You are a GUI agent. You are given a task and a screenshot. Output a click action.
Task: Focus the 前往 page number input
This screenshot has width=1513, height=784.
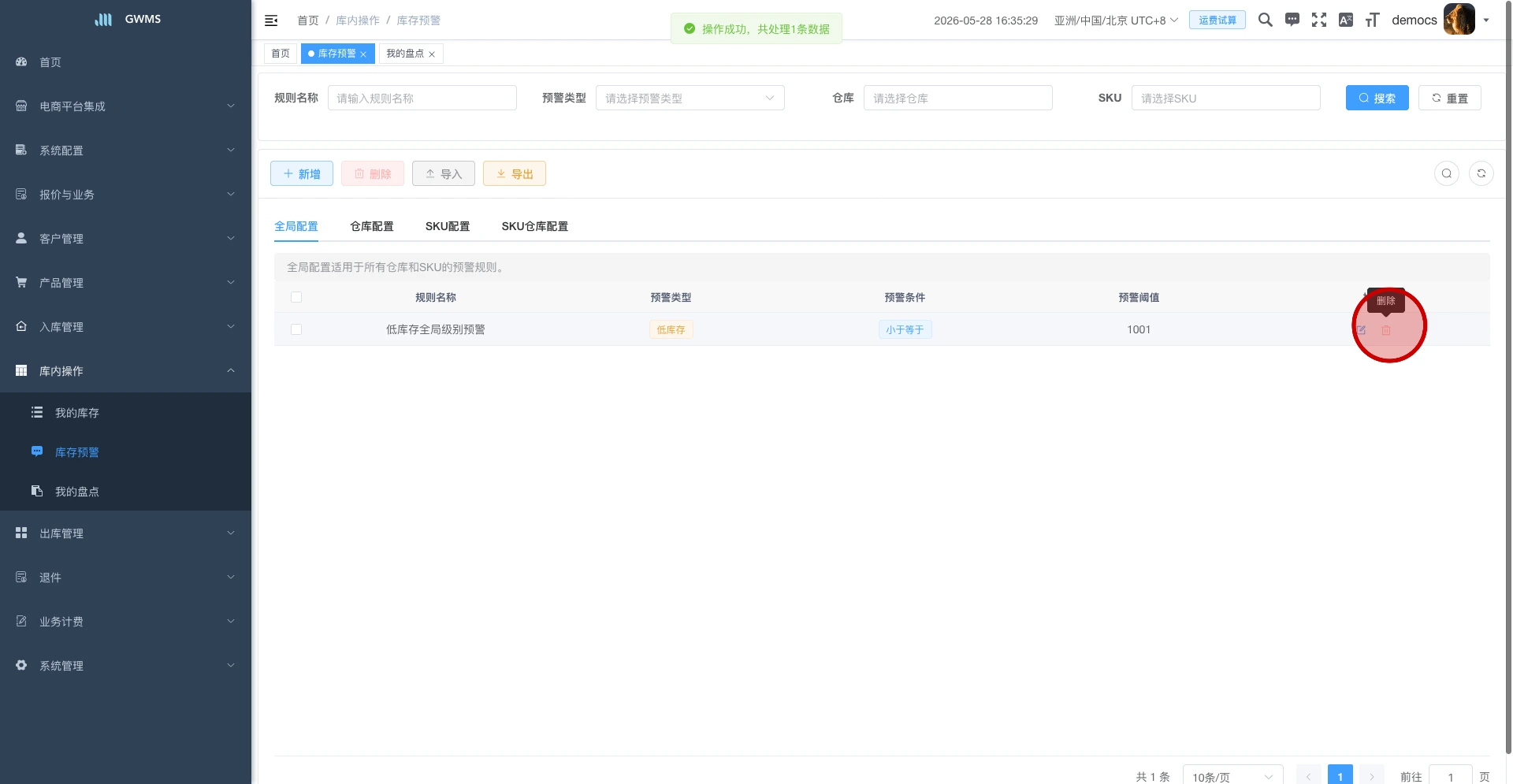(1451, 777)
